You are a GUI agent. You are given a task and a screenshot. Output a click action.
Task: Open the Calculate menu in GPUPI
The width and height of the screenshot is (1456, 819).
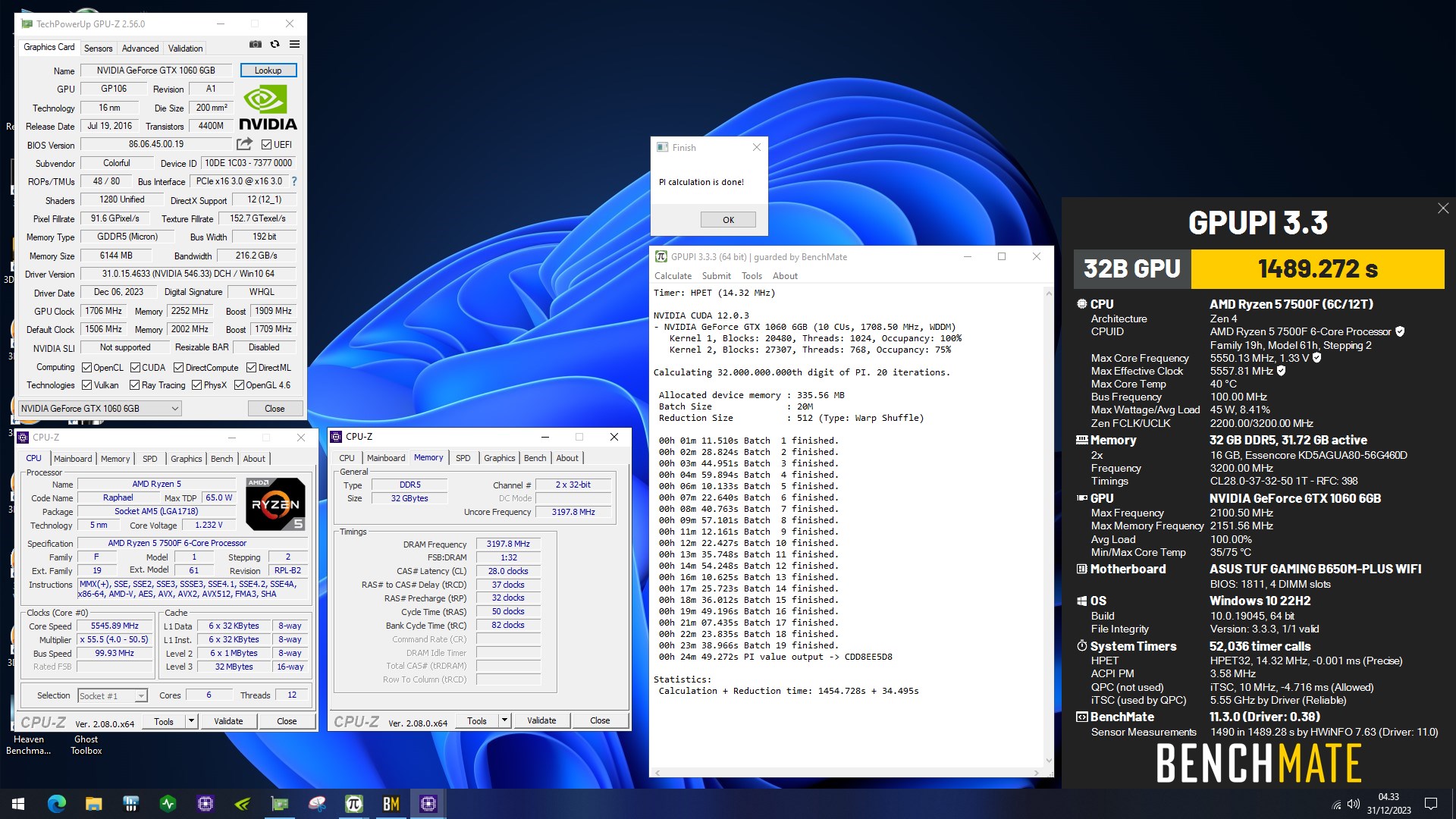point(673,276)
